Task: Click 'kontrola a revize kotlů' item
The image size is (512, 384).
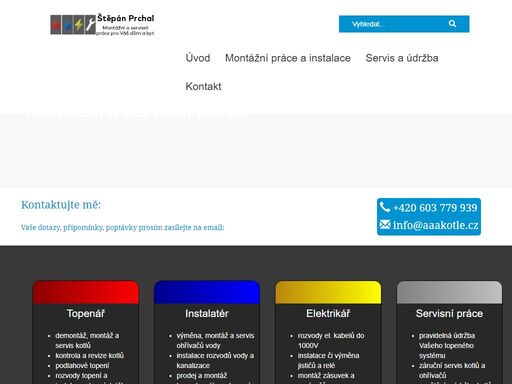Action: coord(89,355)
